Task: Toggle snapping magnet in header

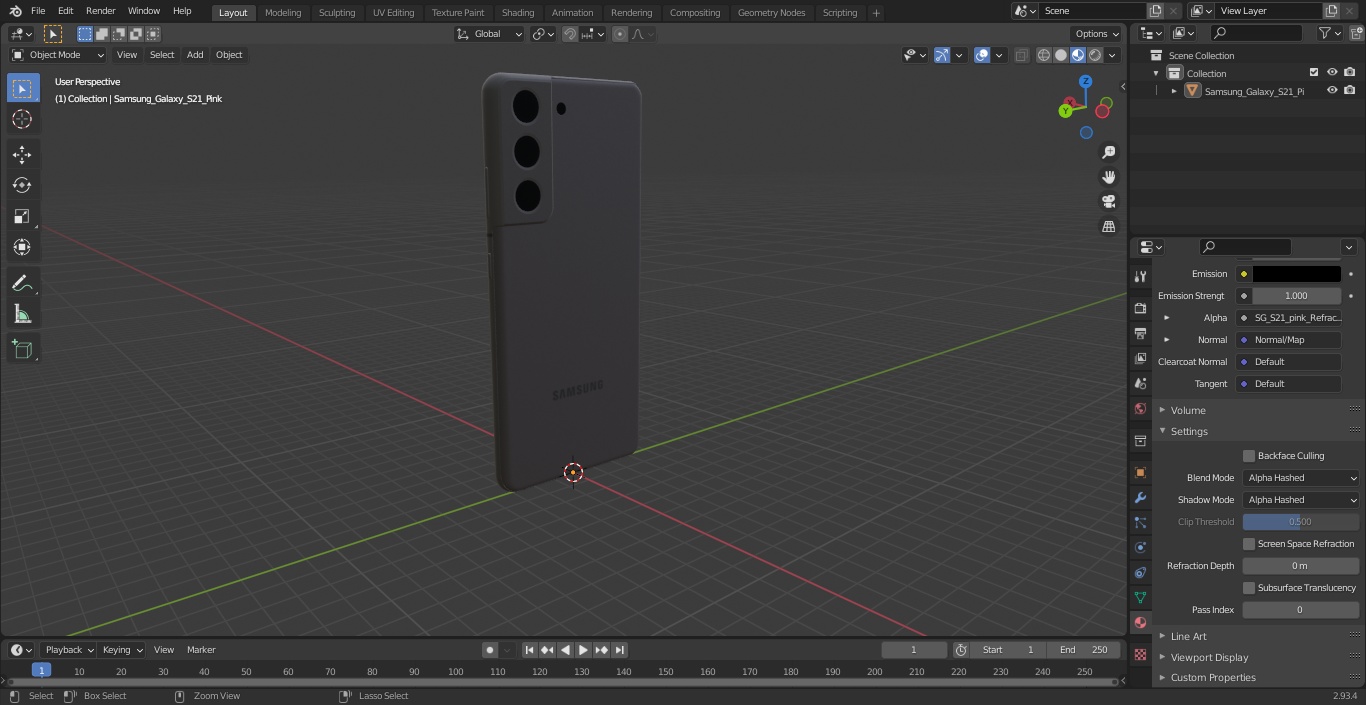Action: (570, 34)
